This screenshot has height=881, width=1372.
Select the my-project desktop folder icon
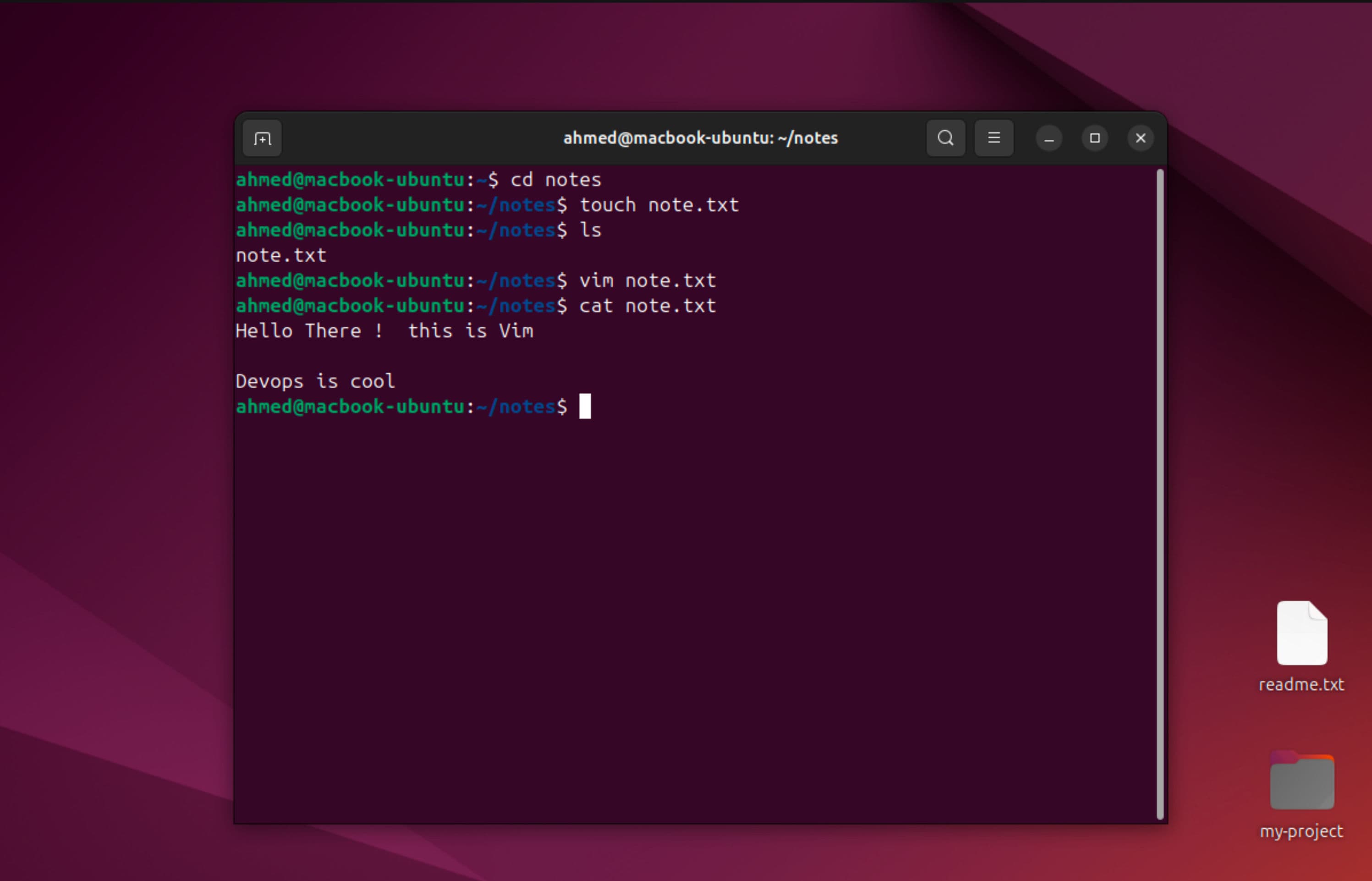[x=1301, y=782]
